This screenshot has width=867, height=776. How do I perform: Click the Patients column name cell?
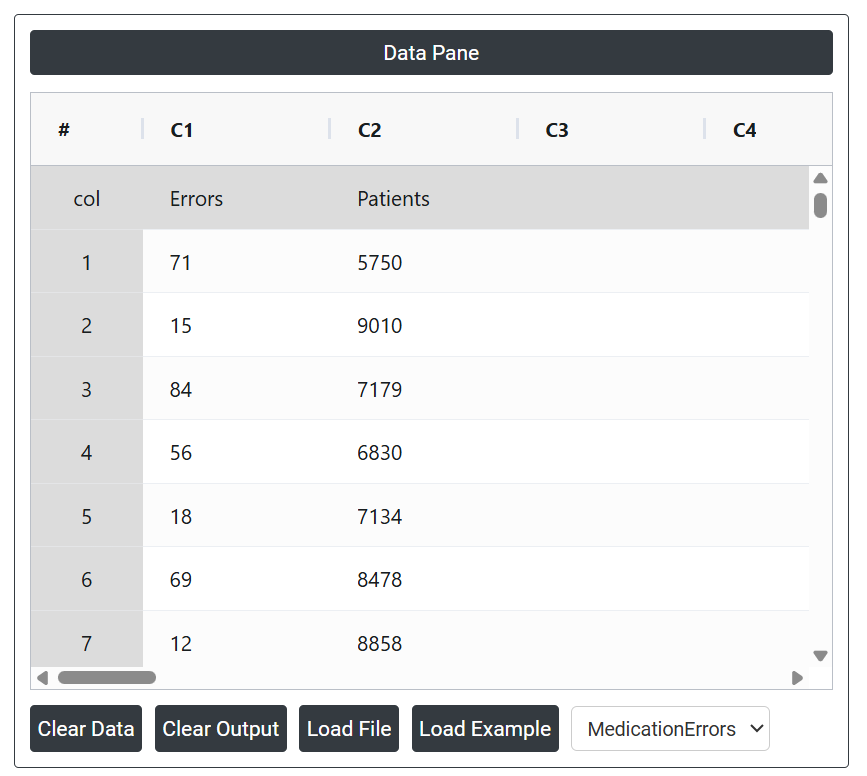click(393, 199)
